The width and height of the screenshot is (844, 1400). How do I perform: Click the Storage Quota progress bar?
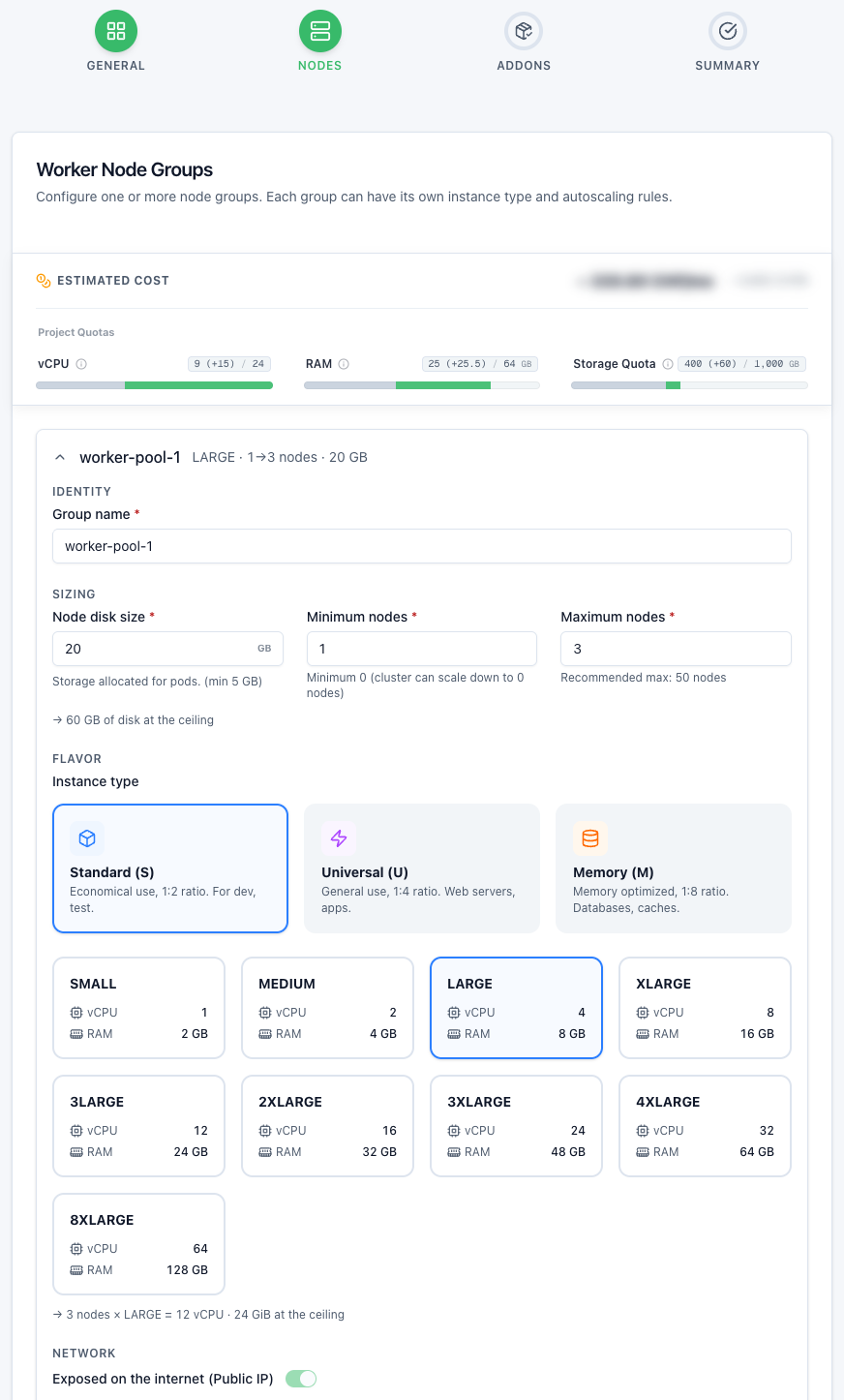tap(689, 385)
